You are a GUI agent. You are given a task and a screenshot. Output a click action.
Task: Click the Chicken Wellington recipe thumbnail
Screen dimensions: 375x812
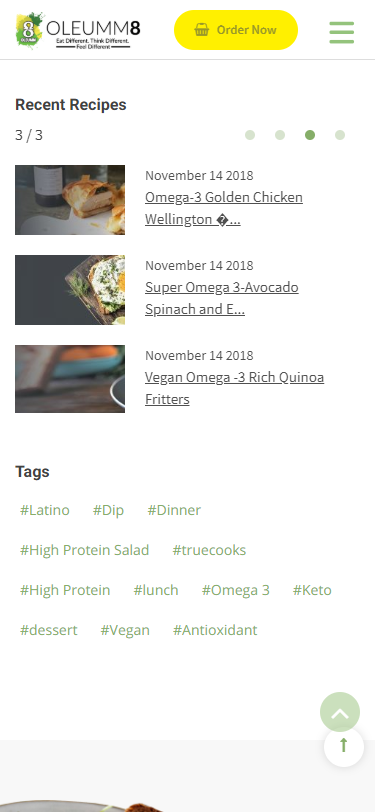[70, 200]
